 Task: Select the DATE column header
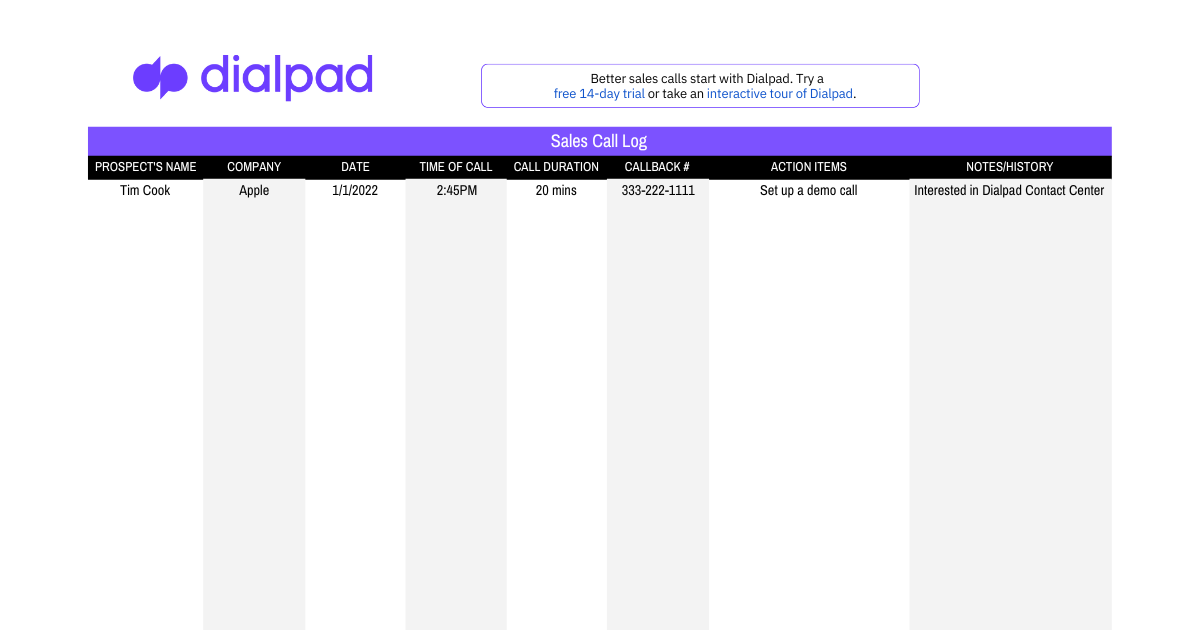[x=355, y=167]
